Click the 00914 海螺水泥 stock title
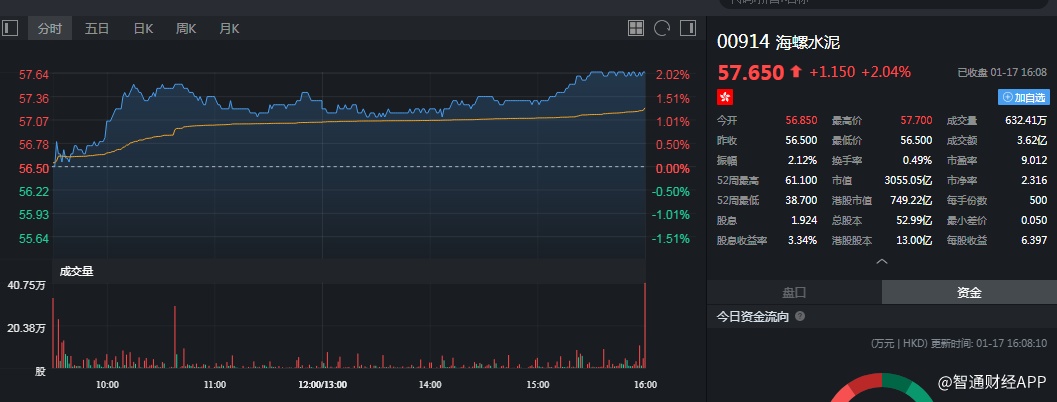The height and width of the screenshot is (402, 1057). [x=780, y=41]
